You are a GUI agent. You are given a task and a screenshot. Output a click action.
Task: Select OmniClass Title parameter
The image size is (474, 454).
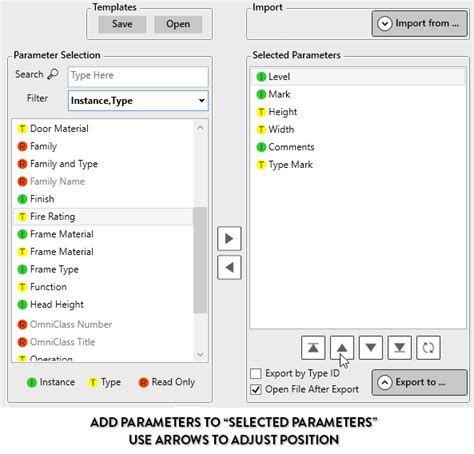point(103,342)
